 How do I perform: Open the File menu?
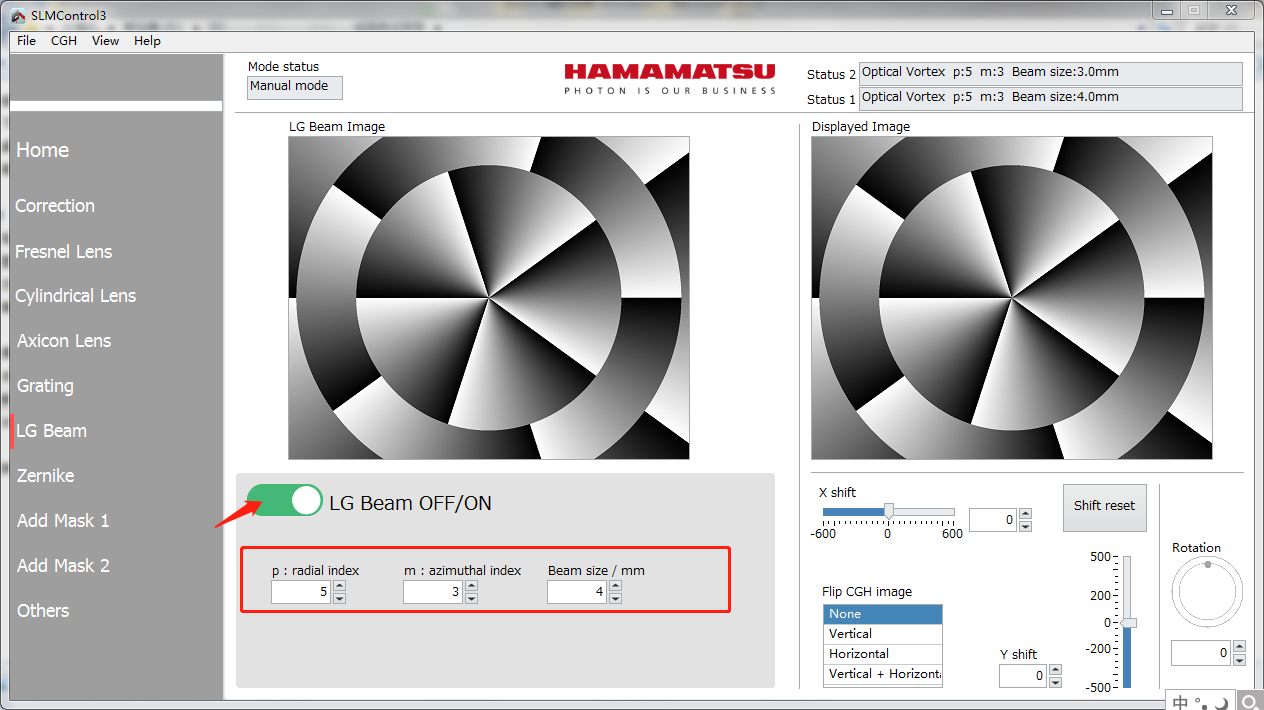tap(26, 41)
